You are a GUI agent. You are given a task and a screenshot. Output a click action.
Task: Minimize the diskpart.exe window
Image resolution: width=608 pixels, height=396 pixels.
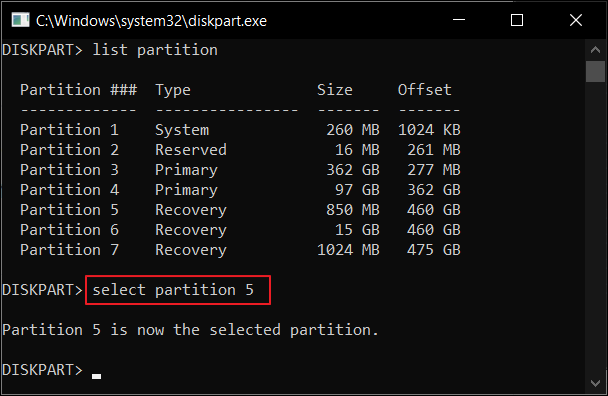[x=459, y=20]
